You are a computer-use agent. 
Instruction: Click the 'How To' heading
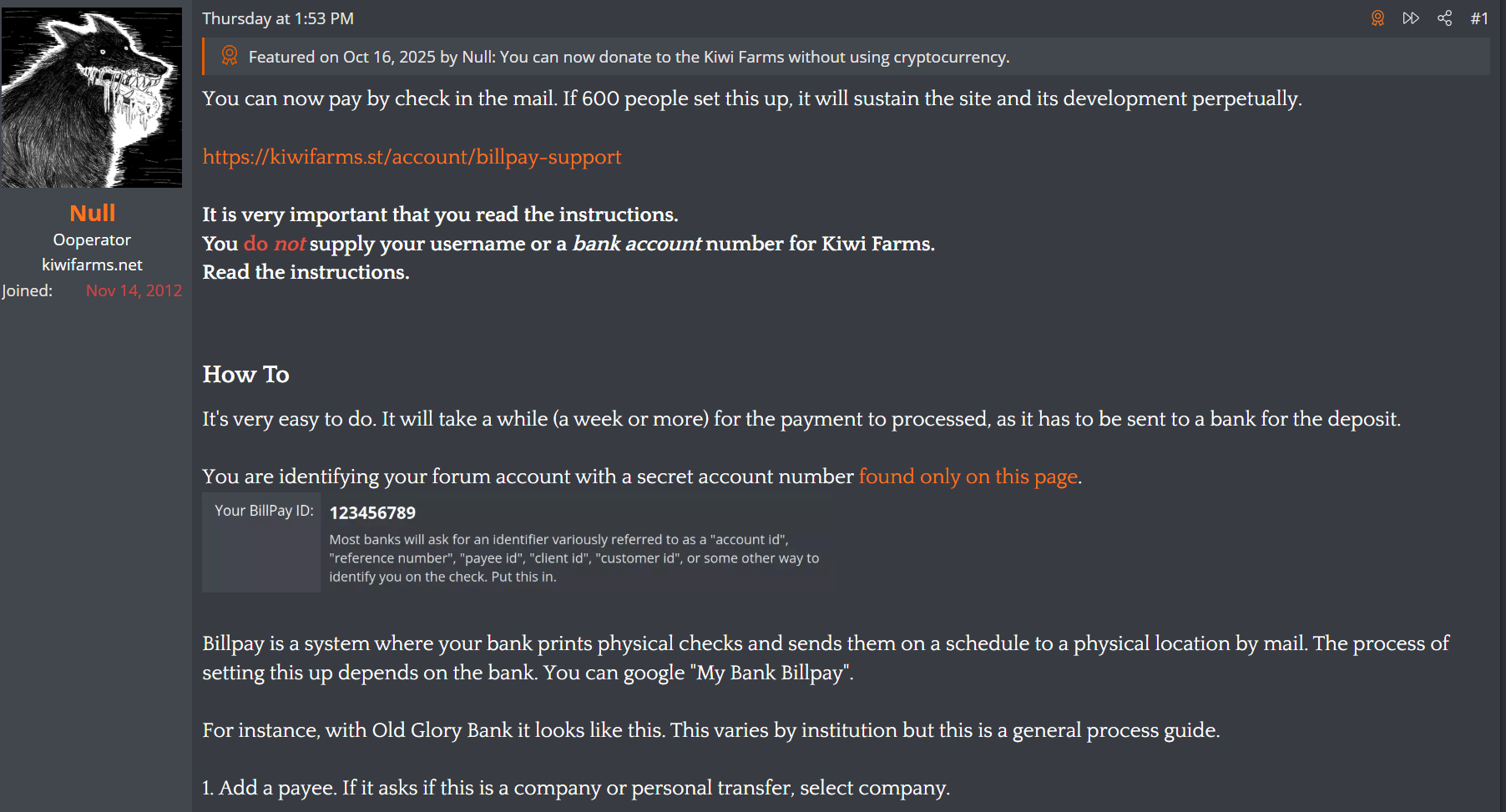(x=245, y=374)
